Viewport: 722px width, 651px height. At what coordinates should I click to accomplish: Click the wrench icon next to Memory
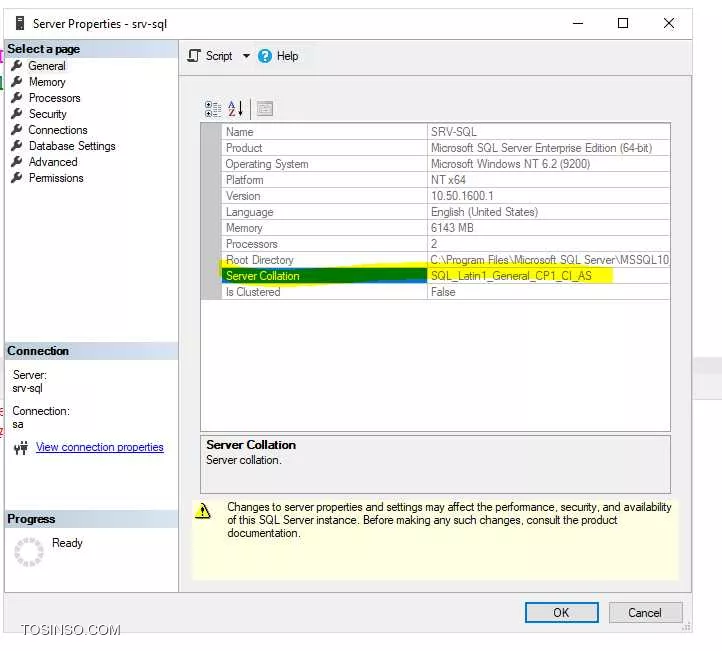17,81
